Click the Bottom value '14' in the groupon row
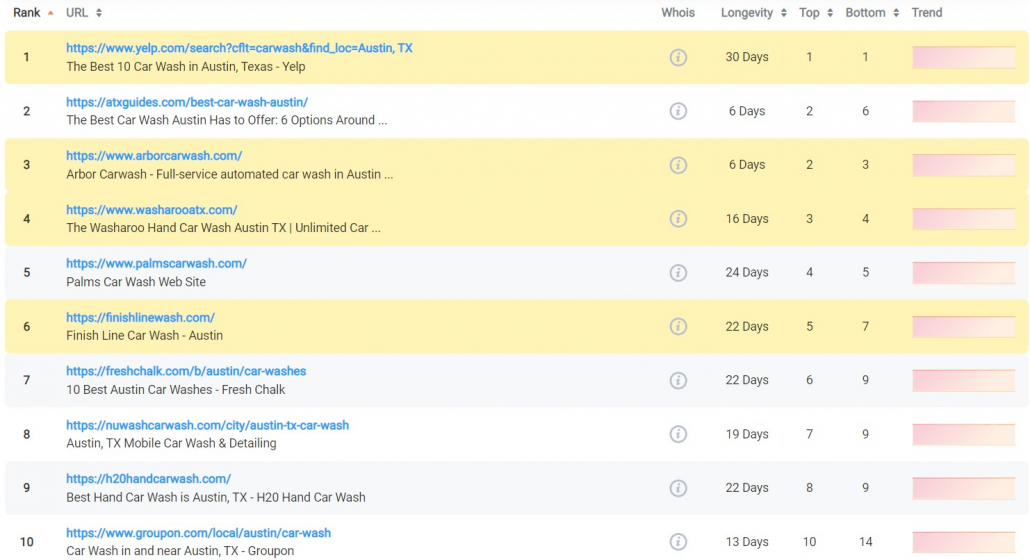The image size is (1030, 560). pos(866,542)
